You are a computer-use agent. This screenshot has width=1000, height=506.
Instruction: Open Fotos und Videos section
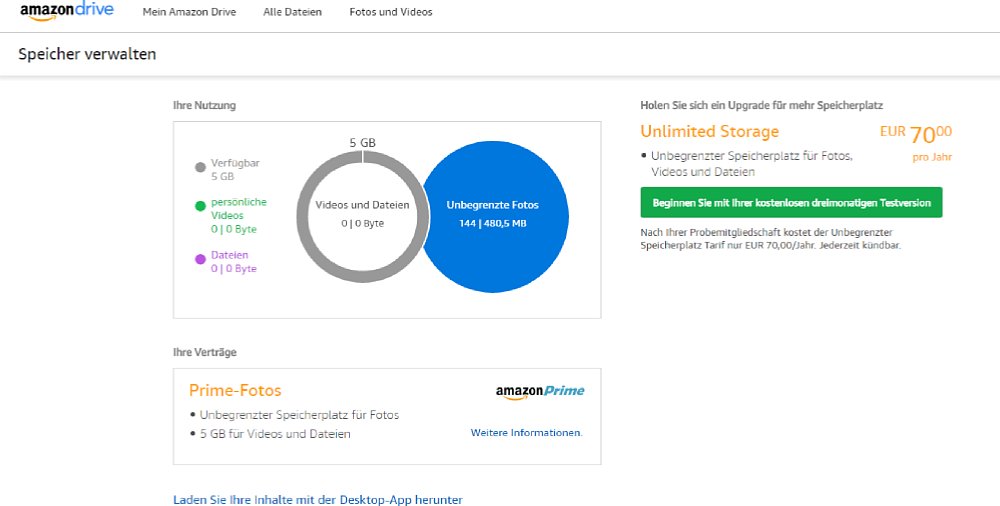(391, 12)
